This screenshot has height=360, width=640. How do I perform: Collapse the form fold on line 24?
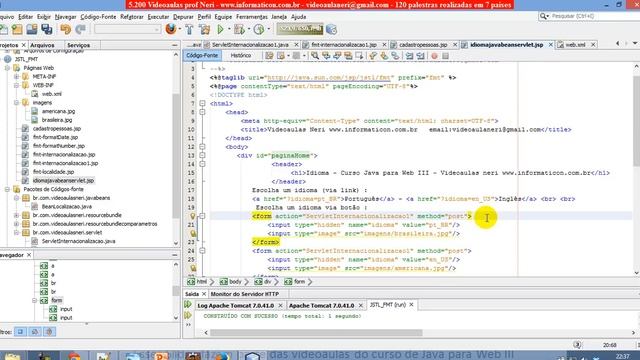coord(202,251)
